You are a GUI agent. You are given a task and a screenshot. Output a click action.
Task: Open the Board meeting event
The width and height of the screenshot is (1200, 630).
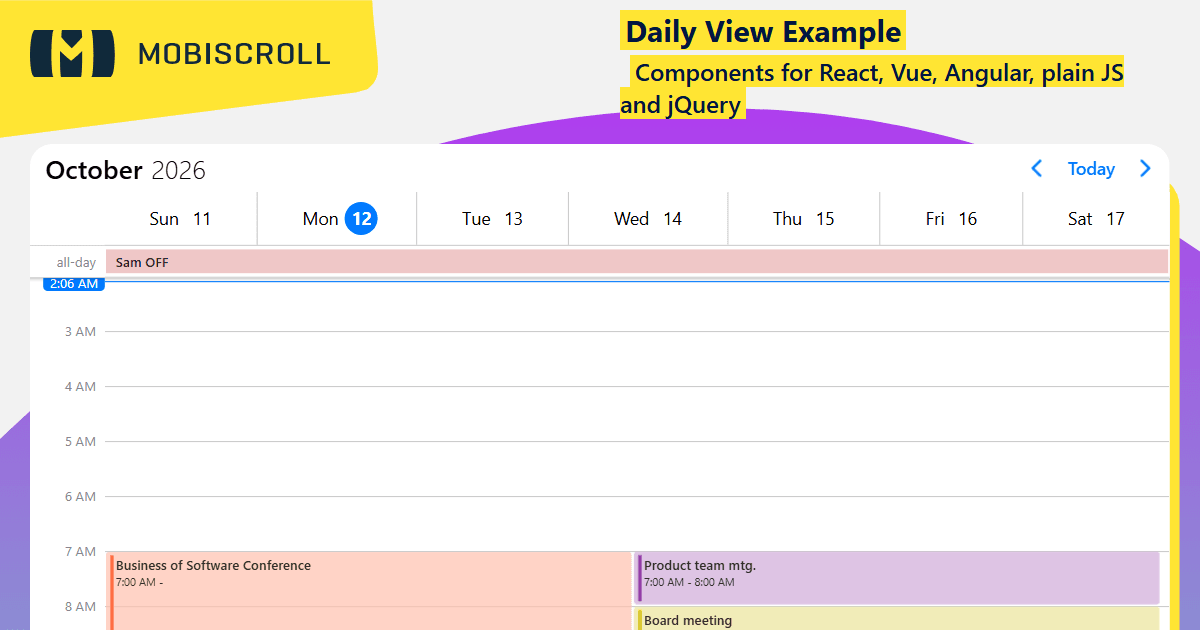pyautogui.click(x=898, y=619)
